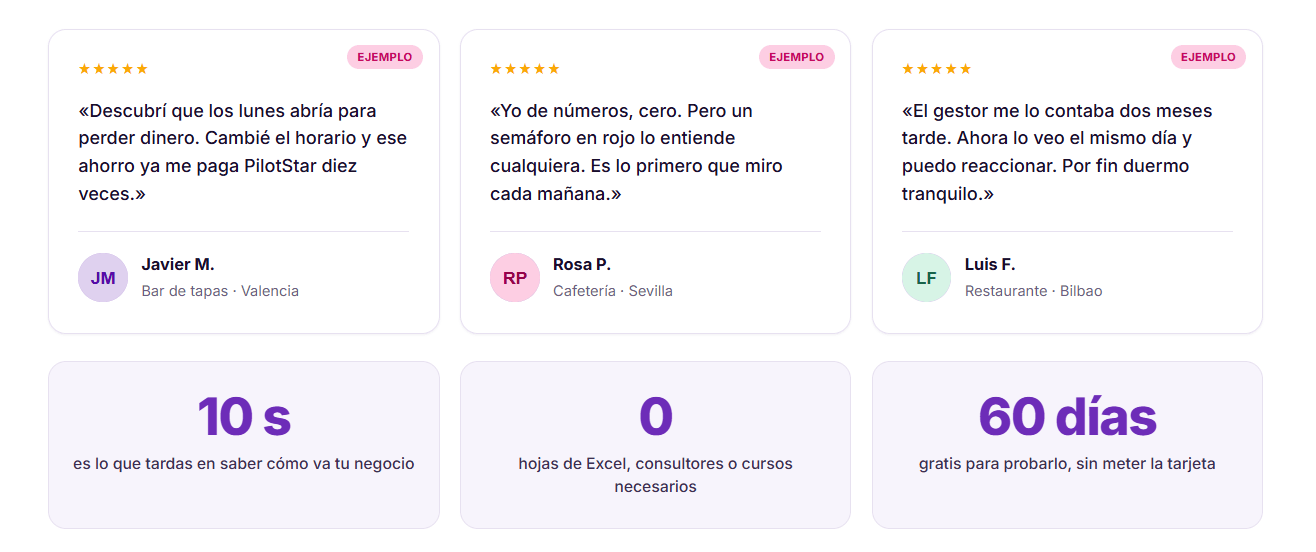
Task: Click the JM avatar circle
Action: pyautogui.click(x=103, y=277)
